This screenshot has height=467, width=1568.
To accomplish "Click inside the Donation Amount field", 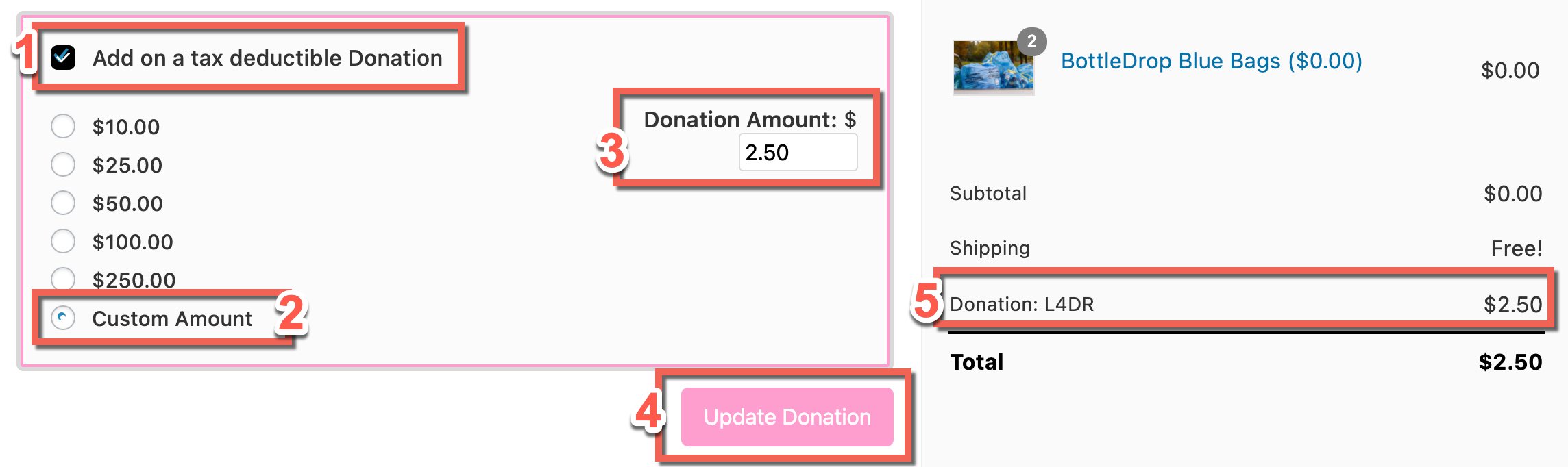I will coord(797,153).
